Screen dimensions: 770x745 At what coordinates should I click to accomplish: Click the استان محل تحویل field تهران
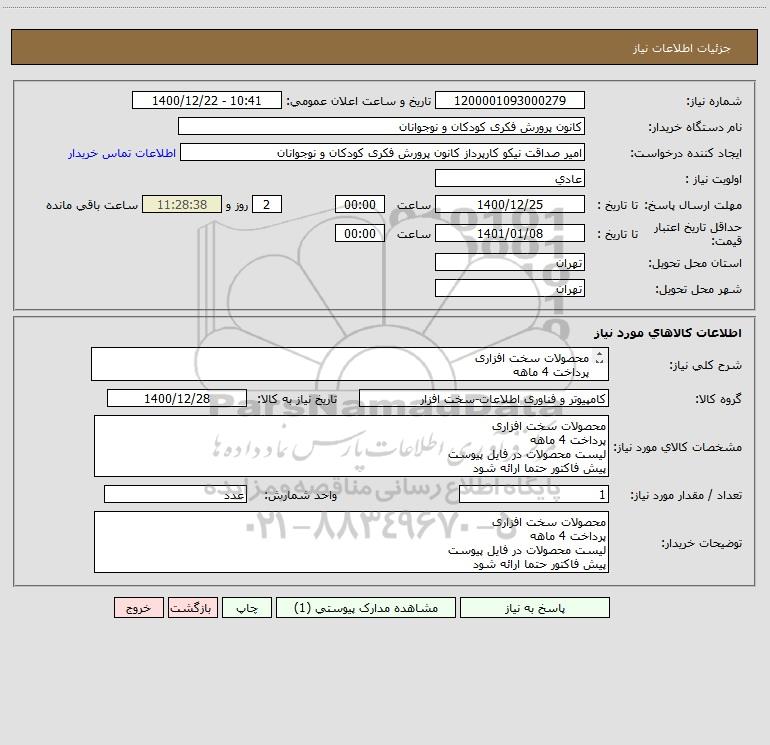pos(510,262)
